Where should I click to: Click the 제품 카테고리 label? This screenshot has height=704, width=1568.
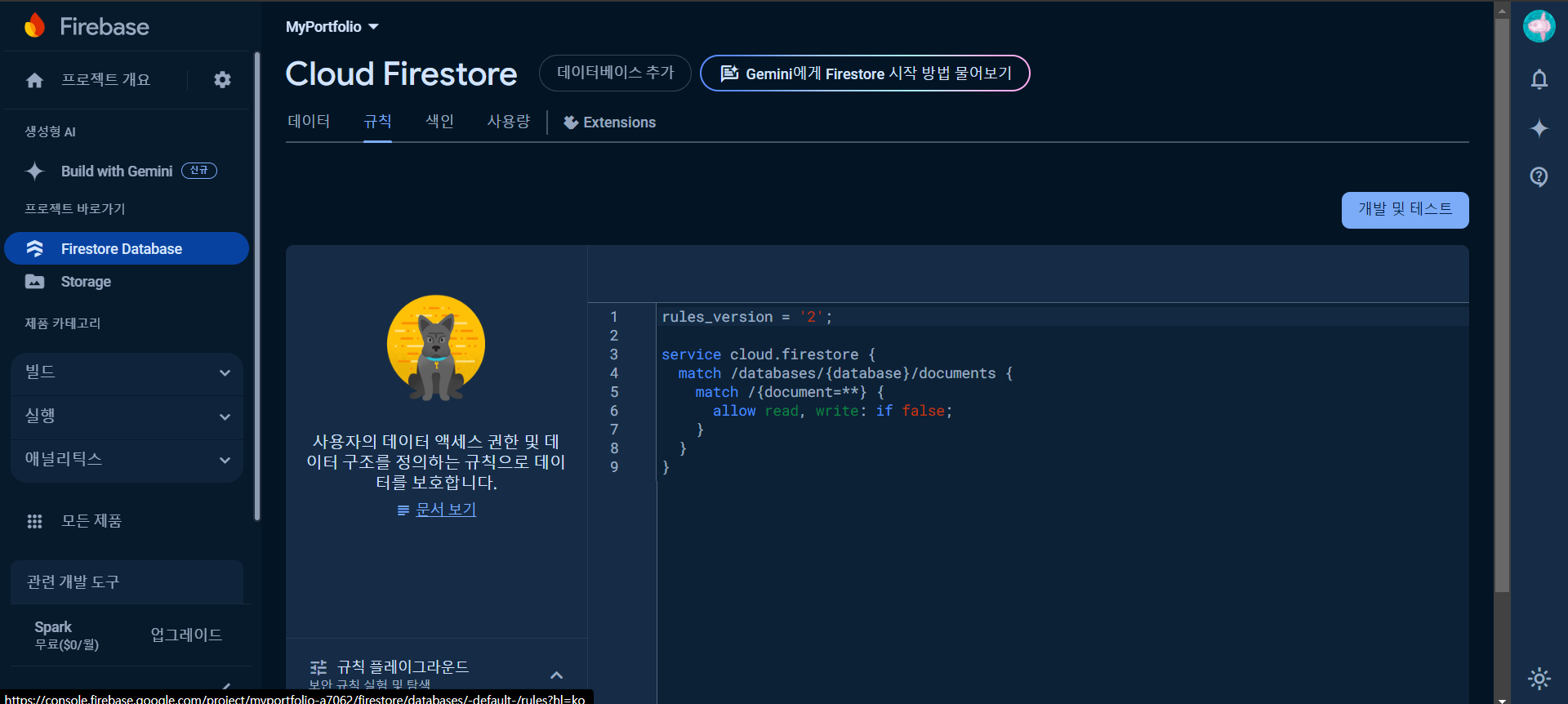63,323
